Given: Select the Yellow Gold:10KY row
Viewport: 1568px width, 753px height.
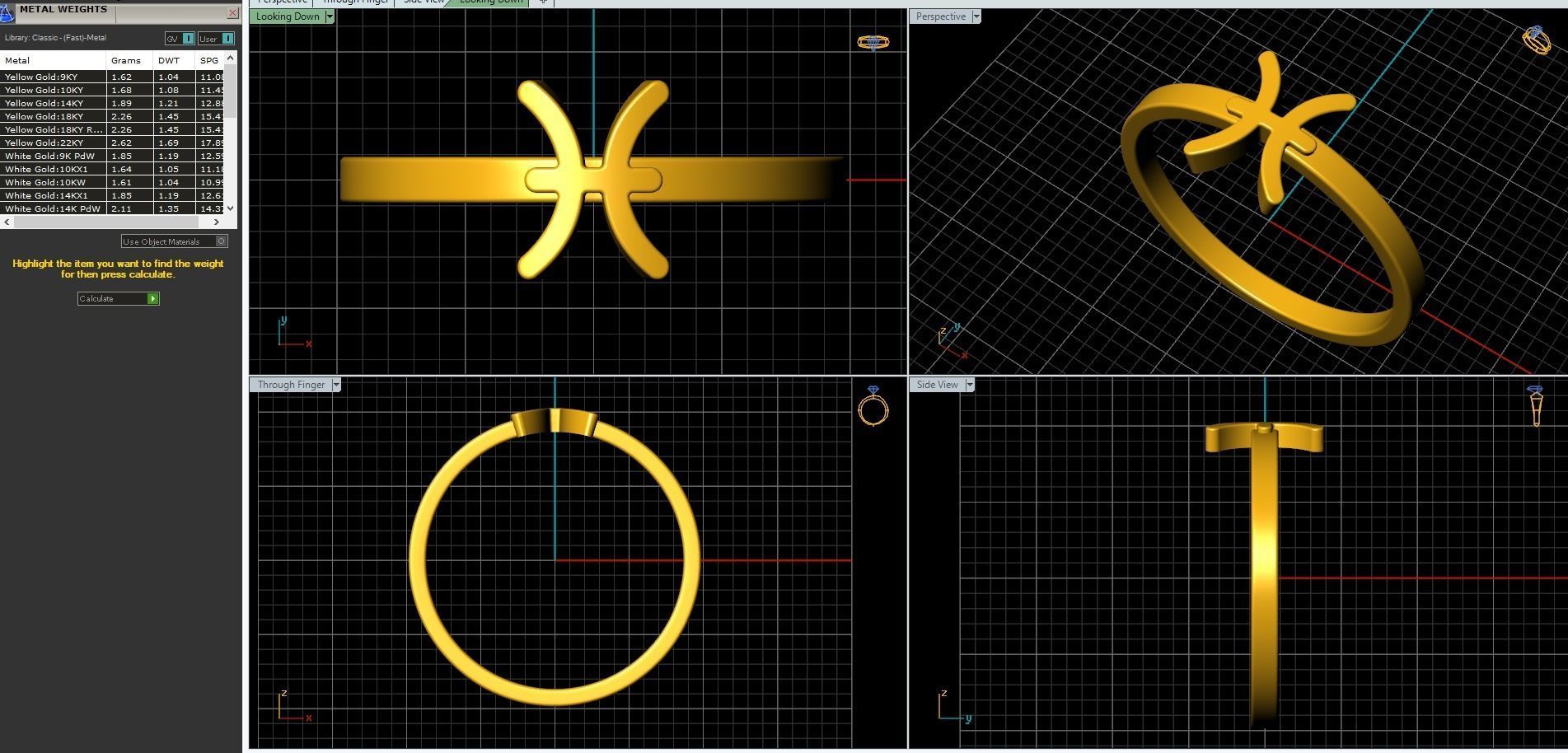Looking at the screenshot, I should [x=112, y=90].
